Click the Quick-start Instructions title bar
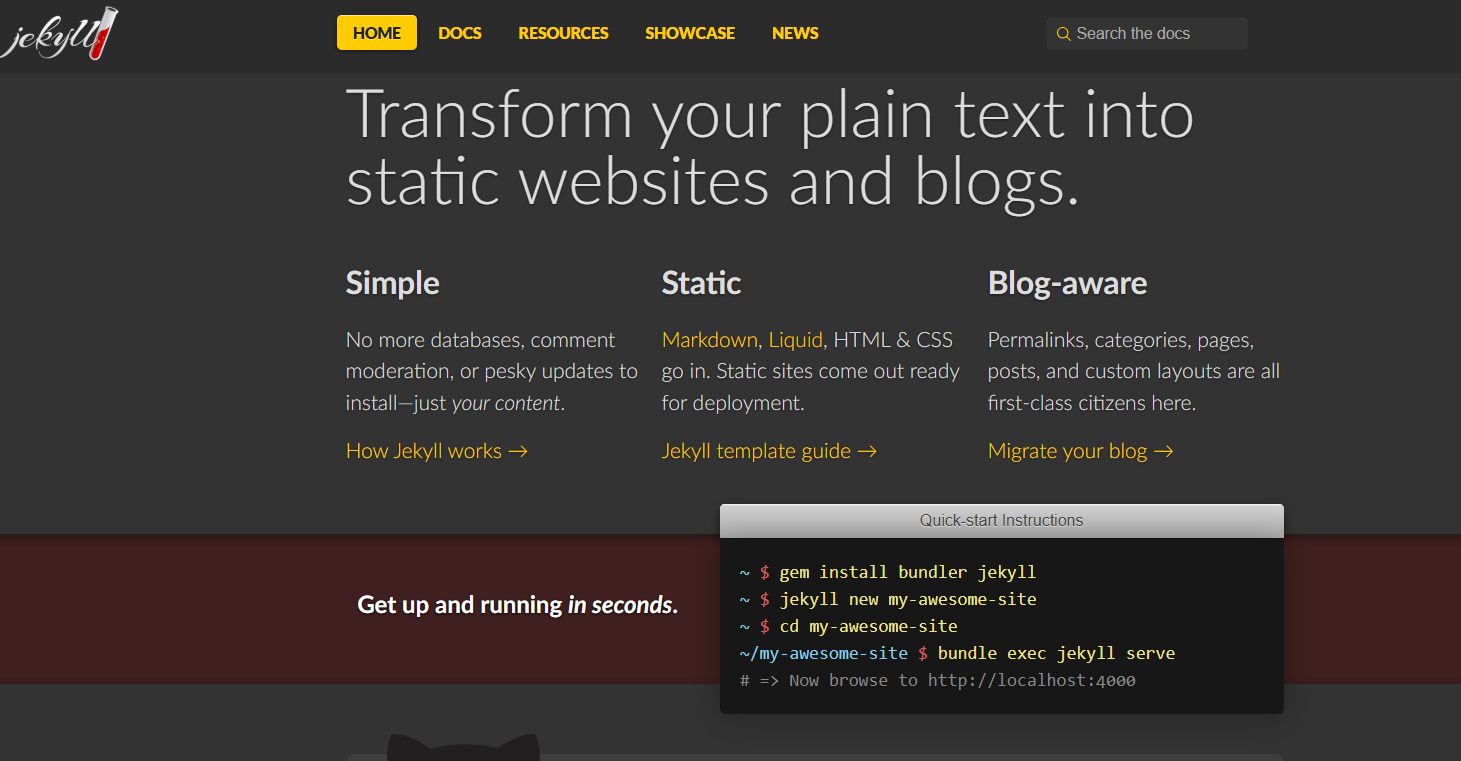This screenshot has height=761, width=1461. 1001,520
